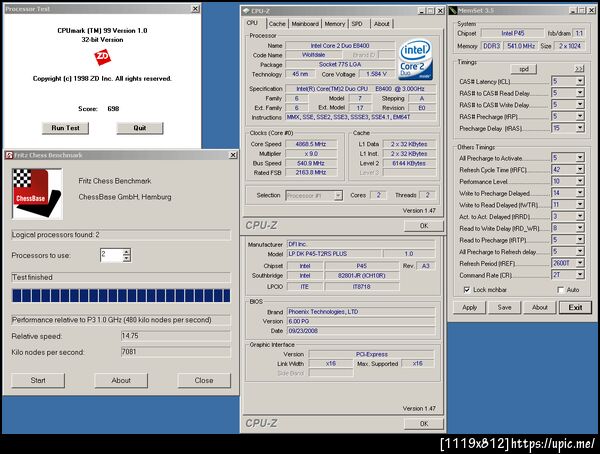Click the CPU-Z title bar icon

point(246,11)
